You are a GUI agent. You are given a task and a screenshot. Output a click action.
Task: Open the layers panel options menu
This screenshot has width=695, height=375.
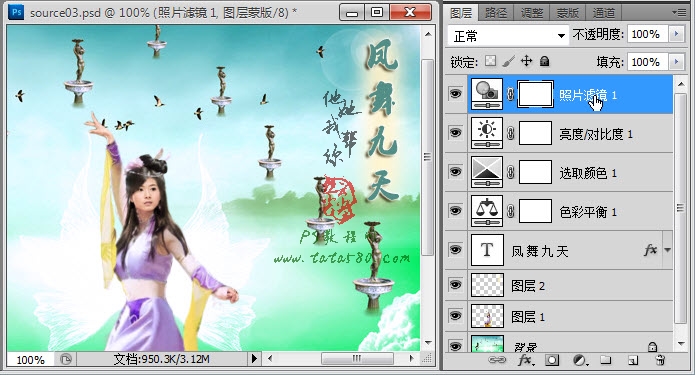[x=679, y=13]
